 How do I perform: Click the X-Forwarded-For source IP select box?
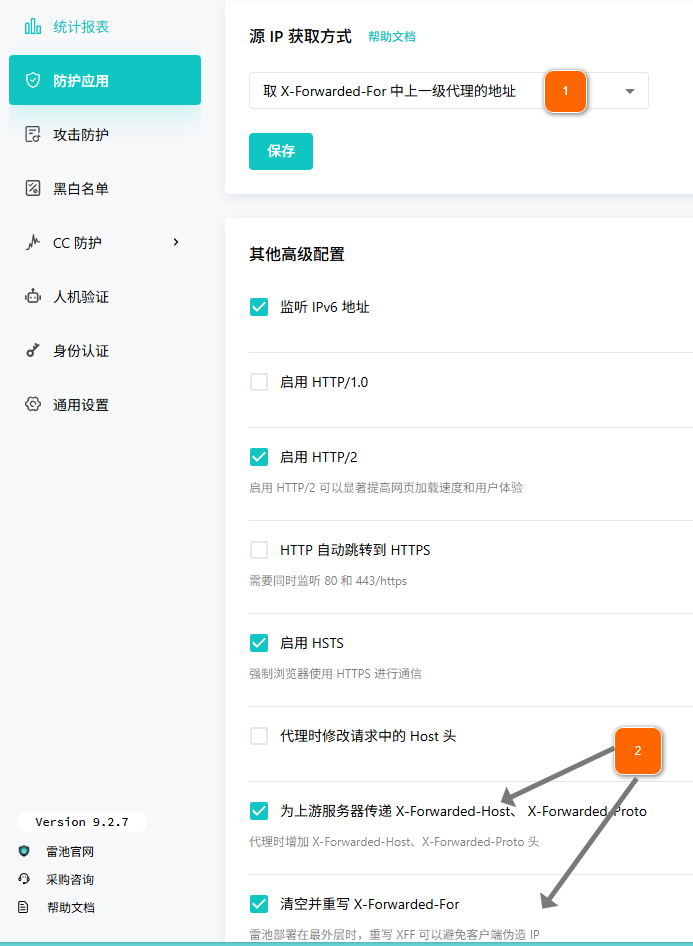point(449,90)
